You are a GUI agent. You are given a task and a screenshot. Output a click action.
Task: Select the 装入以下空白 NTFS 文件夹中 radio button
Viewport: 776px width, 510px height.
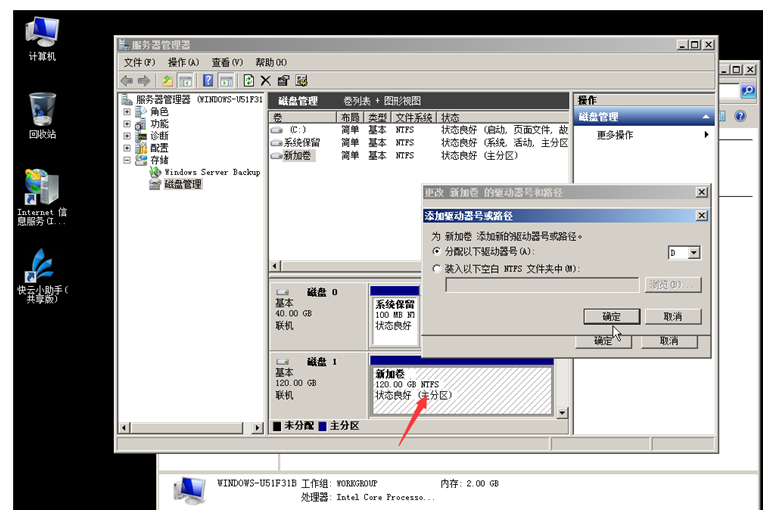[436, 269]
